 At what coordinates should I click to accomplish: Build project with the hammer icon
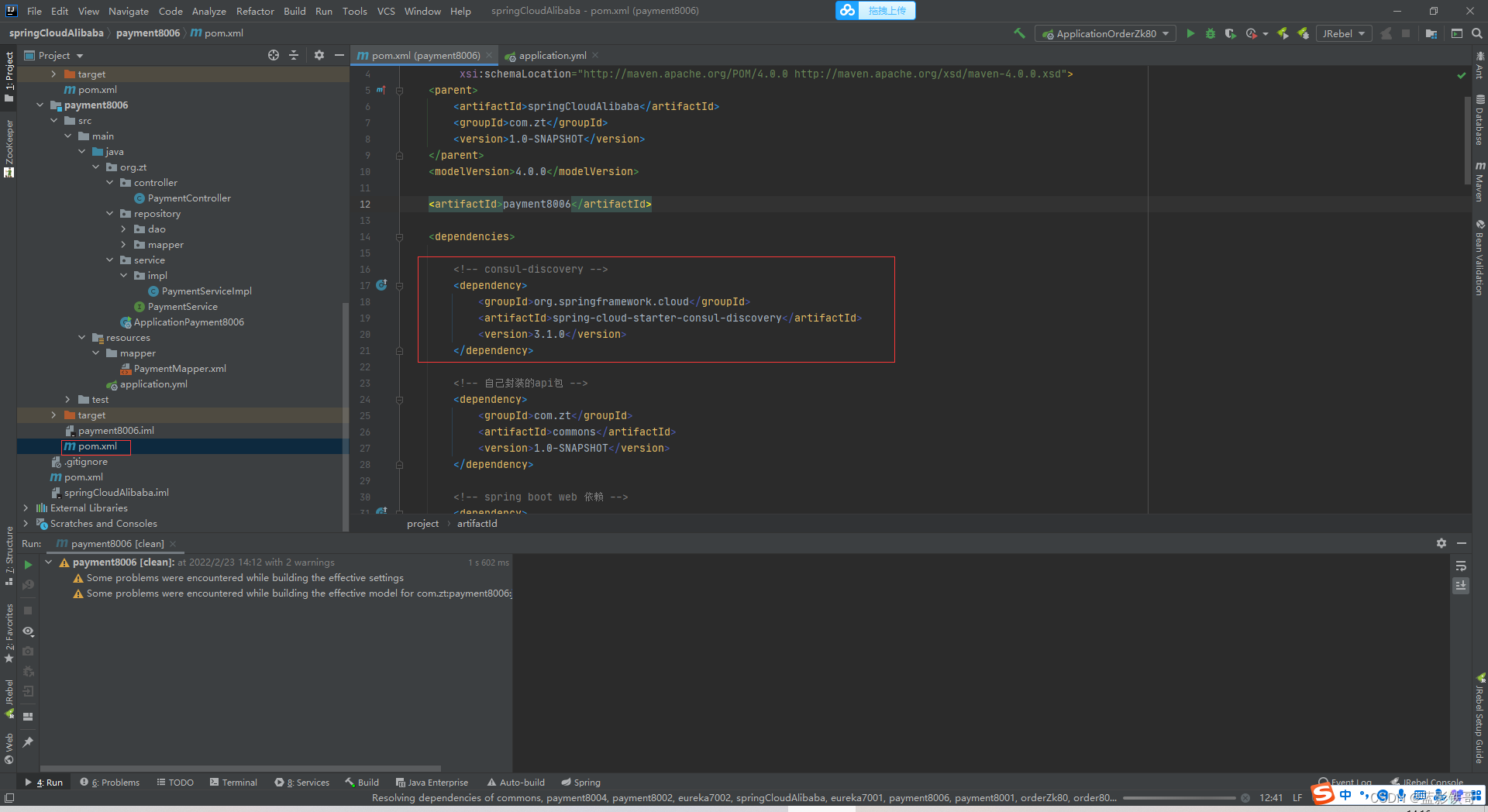coord(1019,33)
